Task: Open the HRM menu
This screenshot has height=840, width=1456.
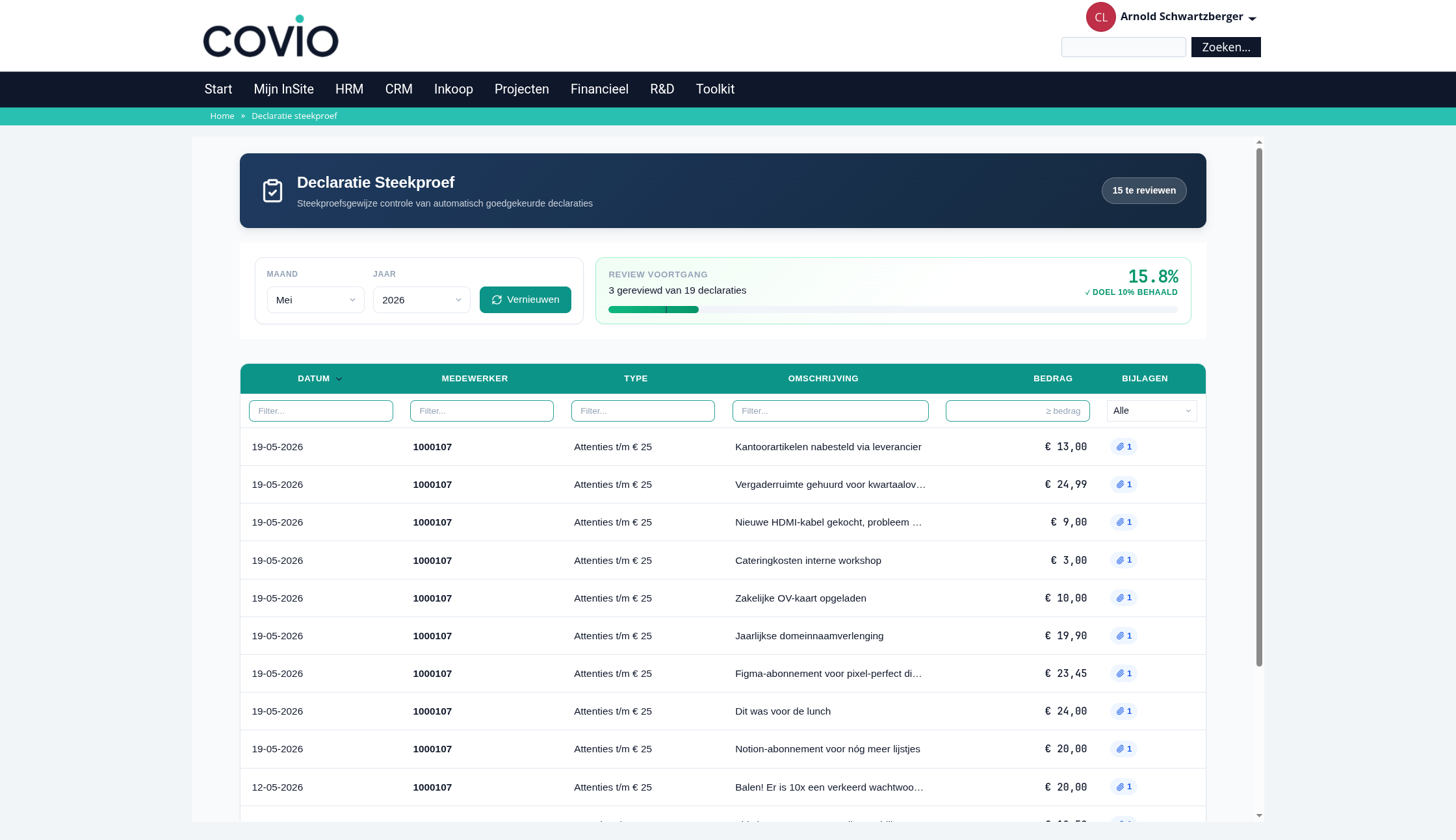Action: [349, 89]
